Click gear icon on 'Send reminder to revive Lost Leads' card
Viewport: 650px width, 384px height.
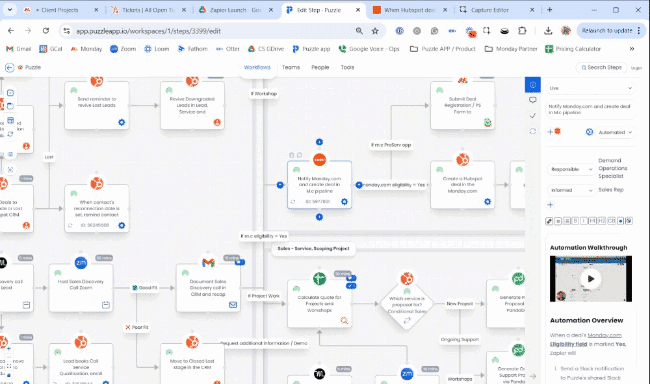coord(121,122)
